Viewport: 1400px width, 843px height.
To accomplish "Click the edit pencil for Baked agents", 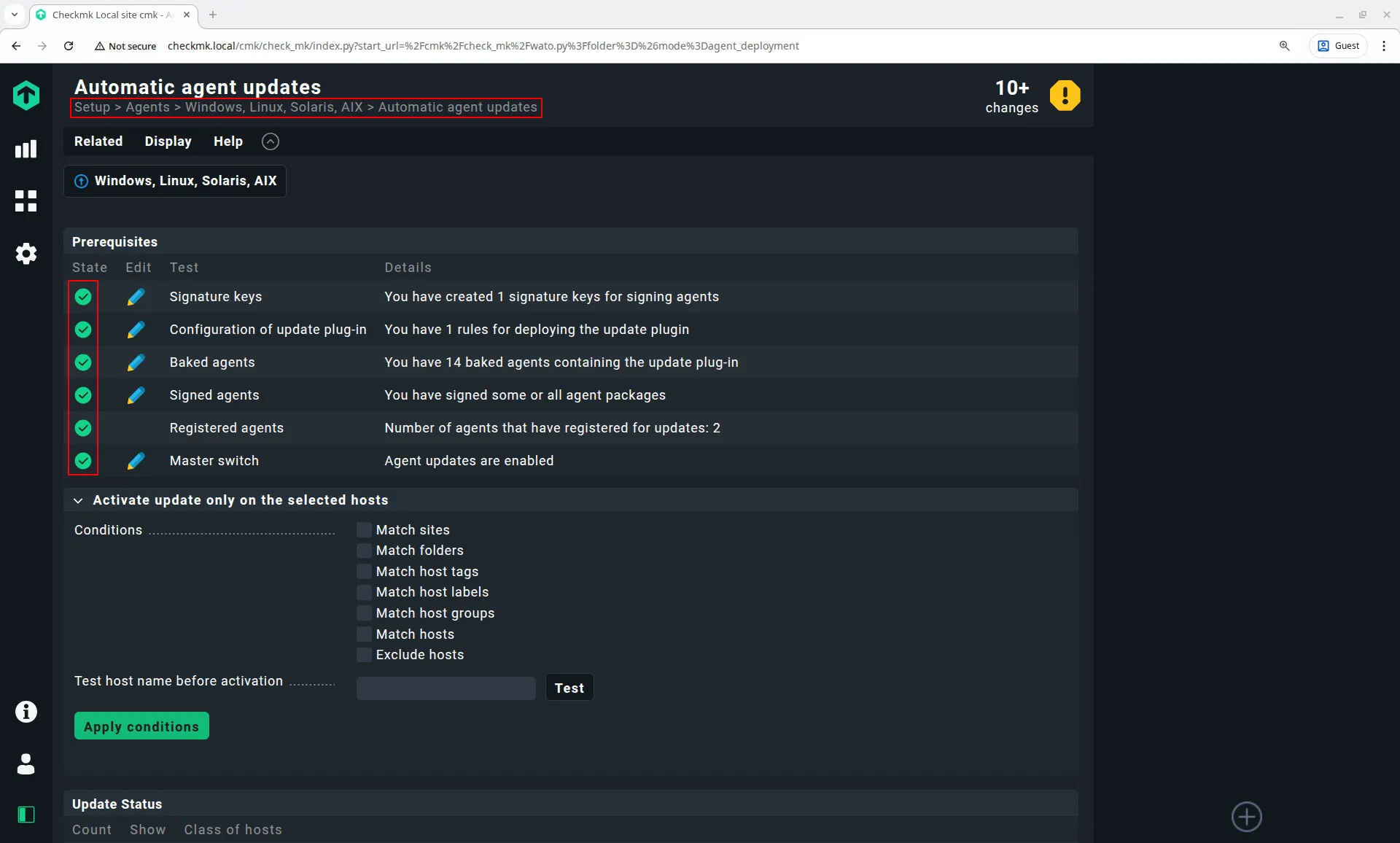I will point(136,362).
